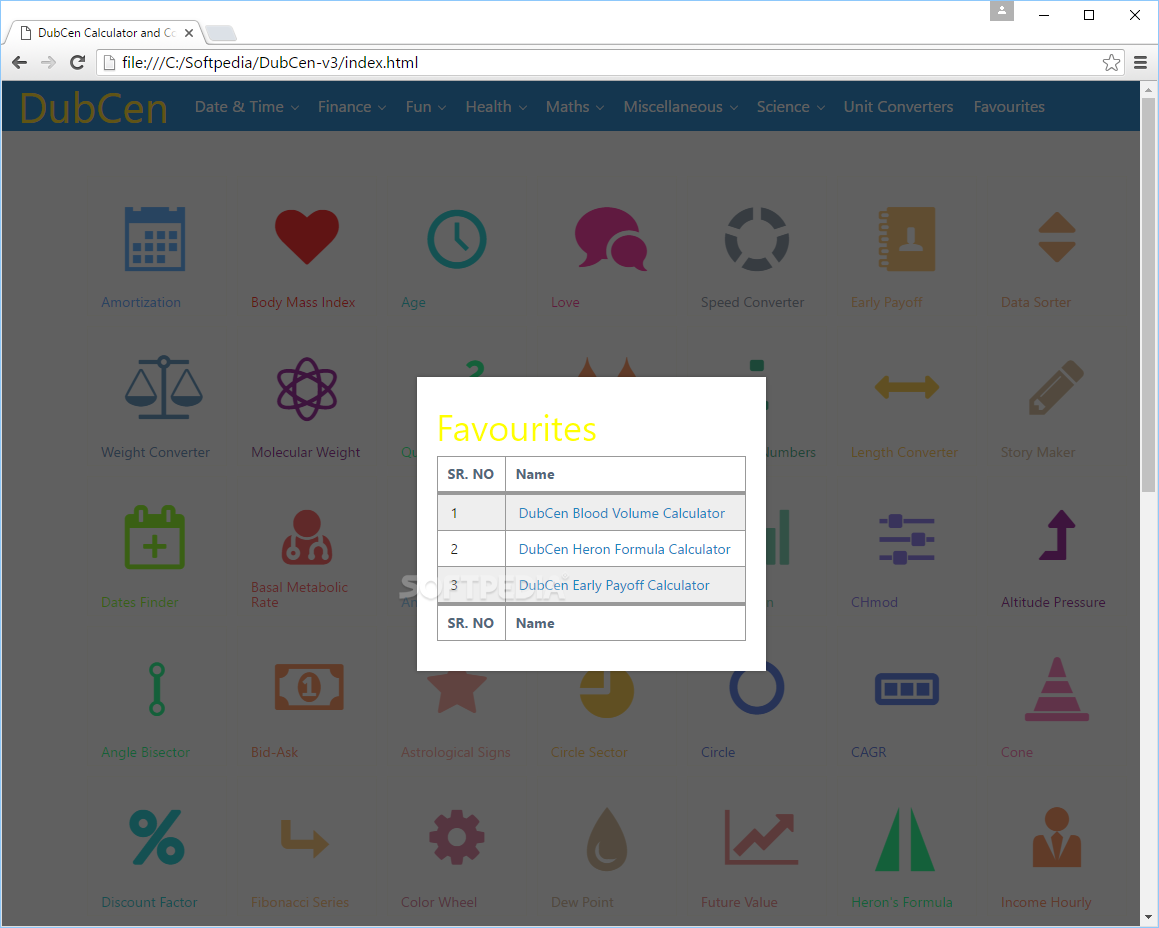Click the Future Value chart icon
This screenshot has width=1159, height=928.
click(x=761, y=837)
